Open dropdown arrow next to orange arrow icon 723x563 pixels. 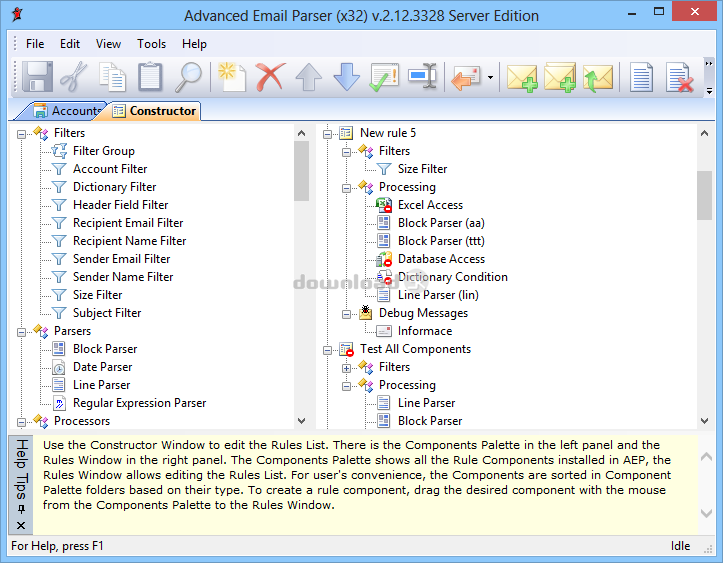(x=490, y=77)
